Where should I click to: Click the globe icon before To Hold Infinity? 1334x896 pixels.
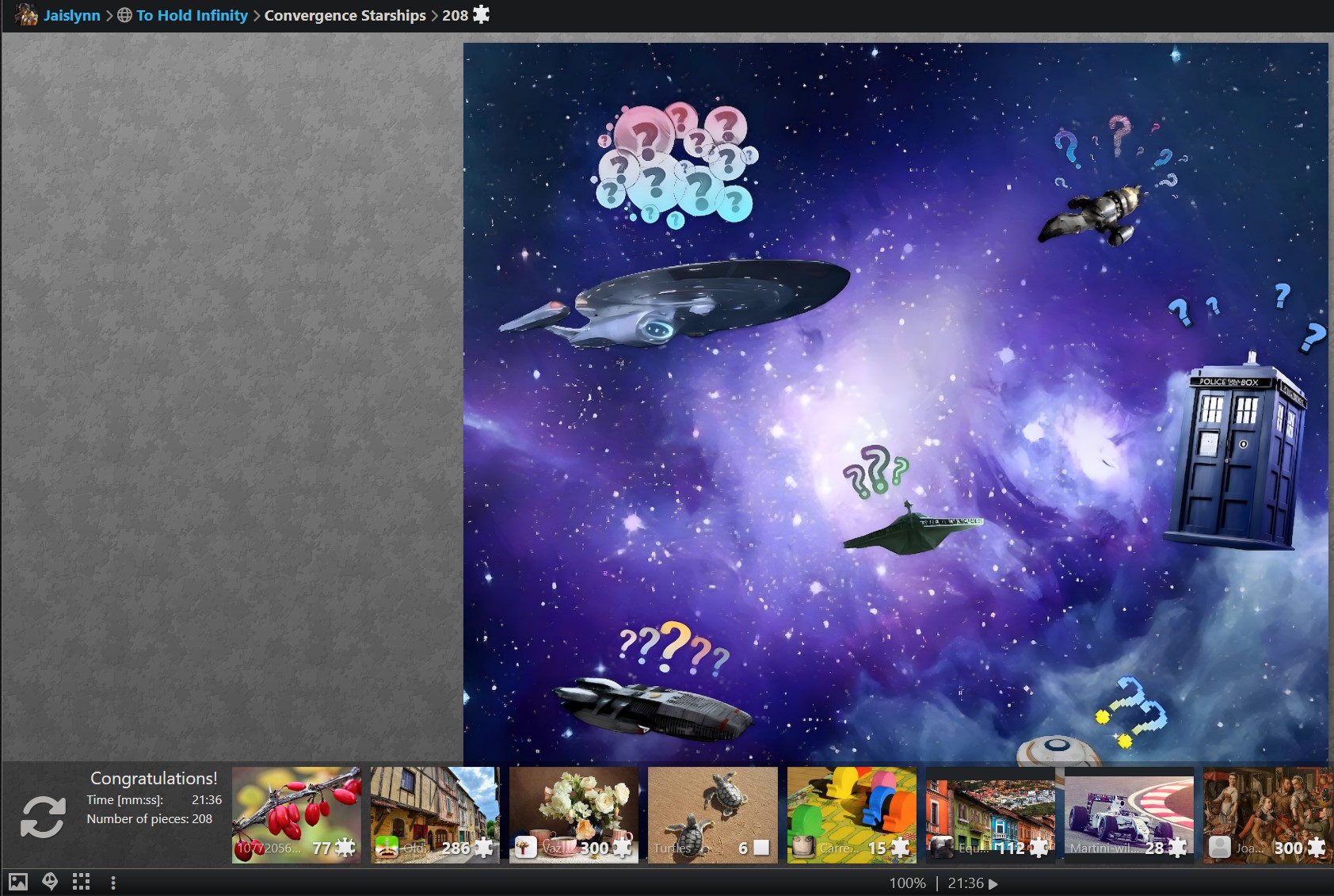(124, 15)
